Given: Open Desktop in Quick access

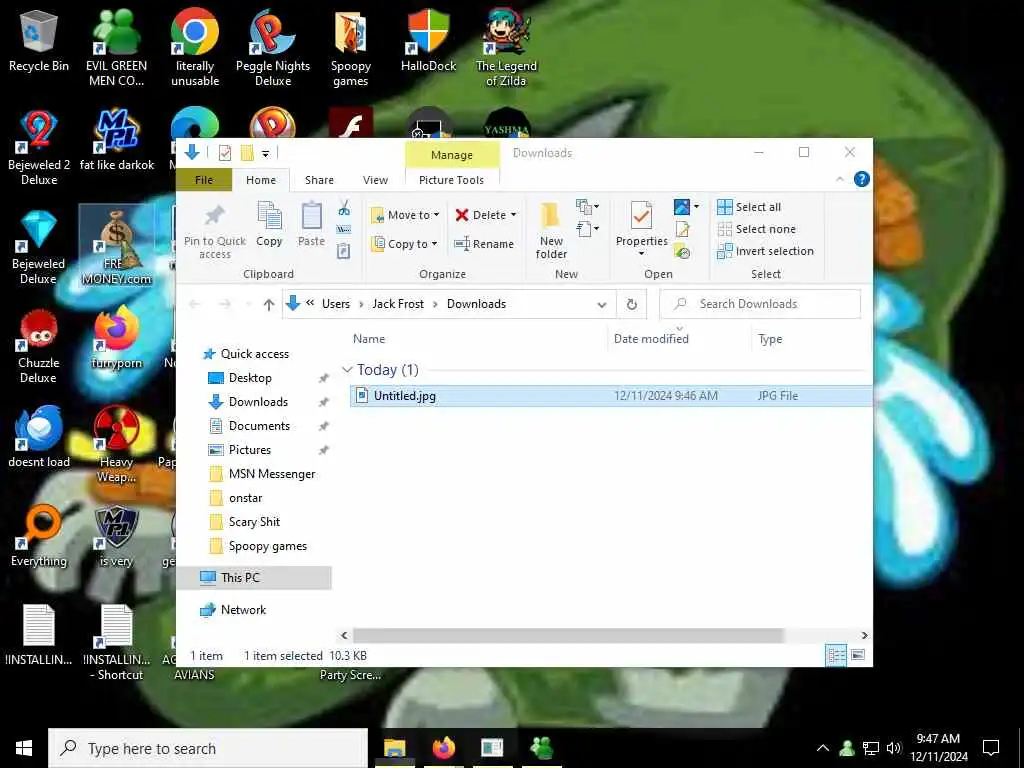Looking at the screenshot, I should point(249,377).
